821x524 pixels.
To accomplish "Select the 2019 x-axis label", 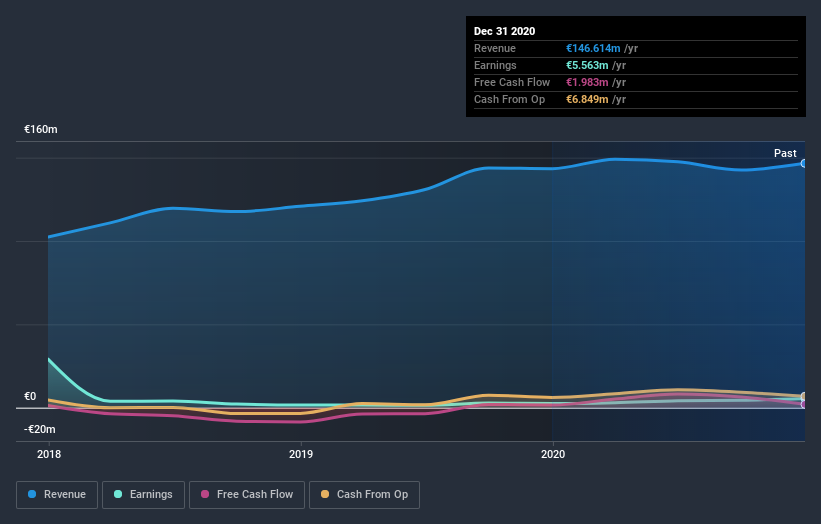I will click(301, 454).
